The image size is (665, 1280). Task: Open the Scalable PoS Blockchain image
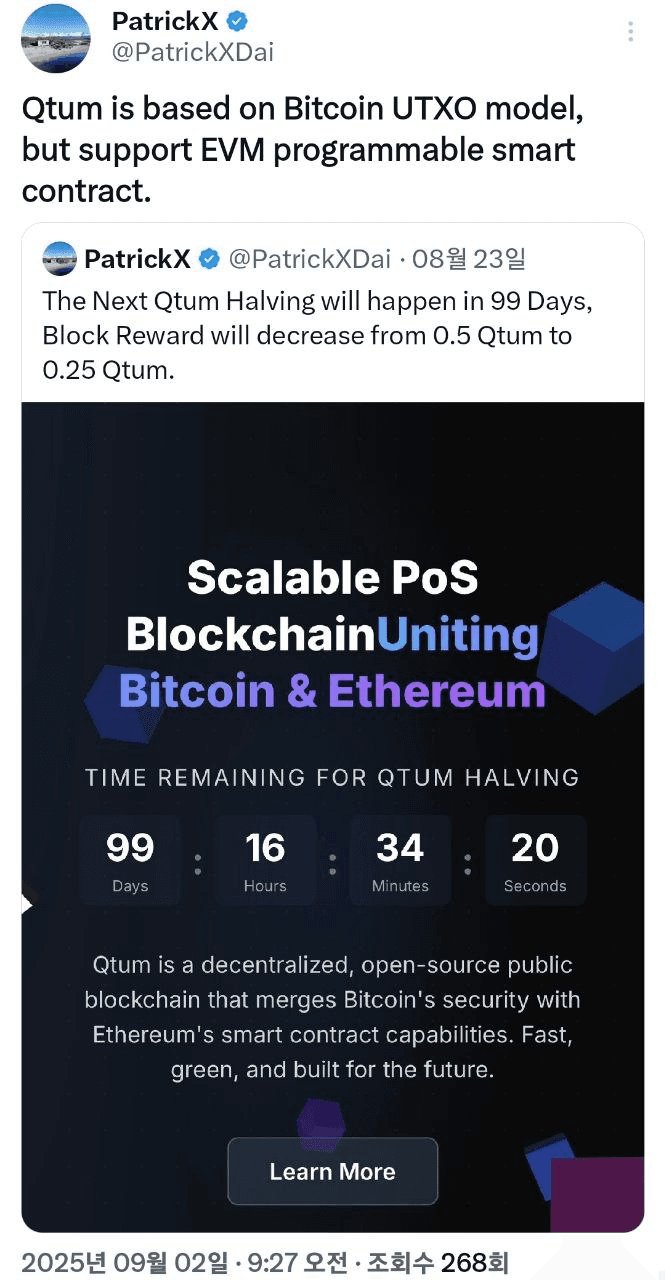click(333, 817)
